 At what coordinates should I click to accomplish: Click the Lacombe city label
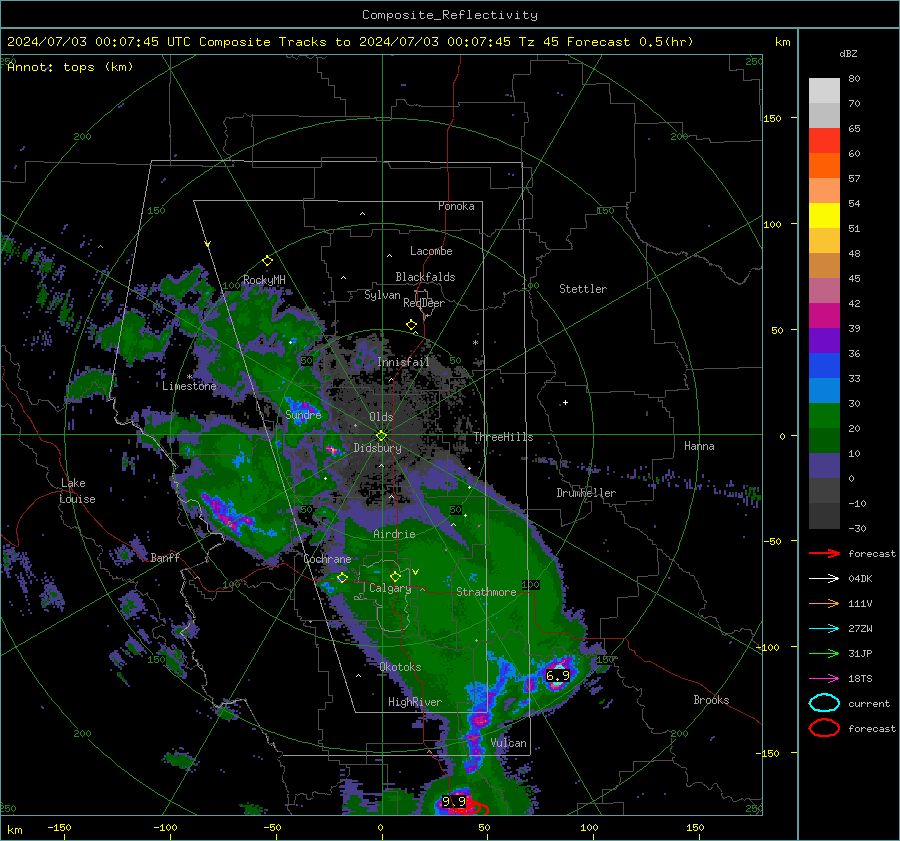point(431,251)
